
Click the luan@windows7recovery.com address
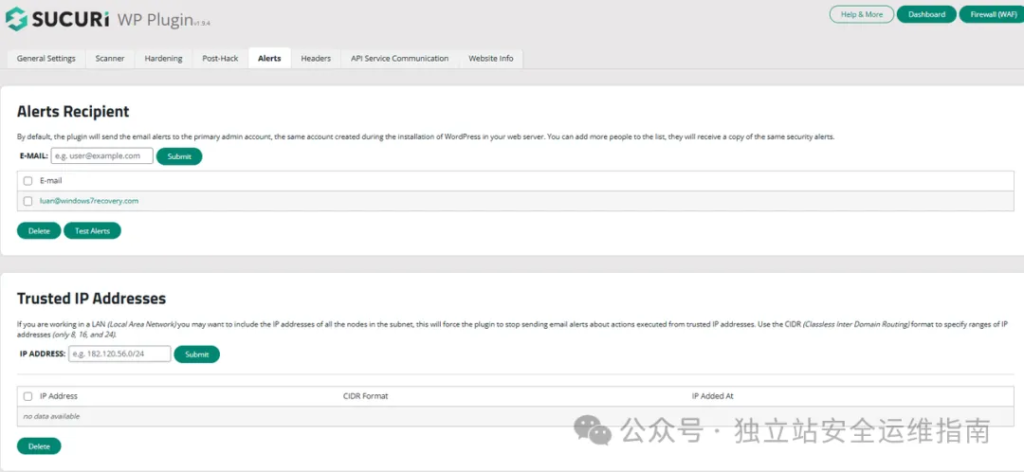click(x=89, y=201)
